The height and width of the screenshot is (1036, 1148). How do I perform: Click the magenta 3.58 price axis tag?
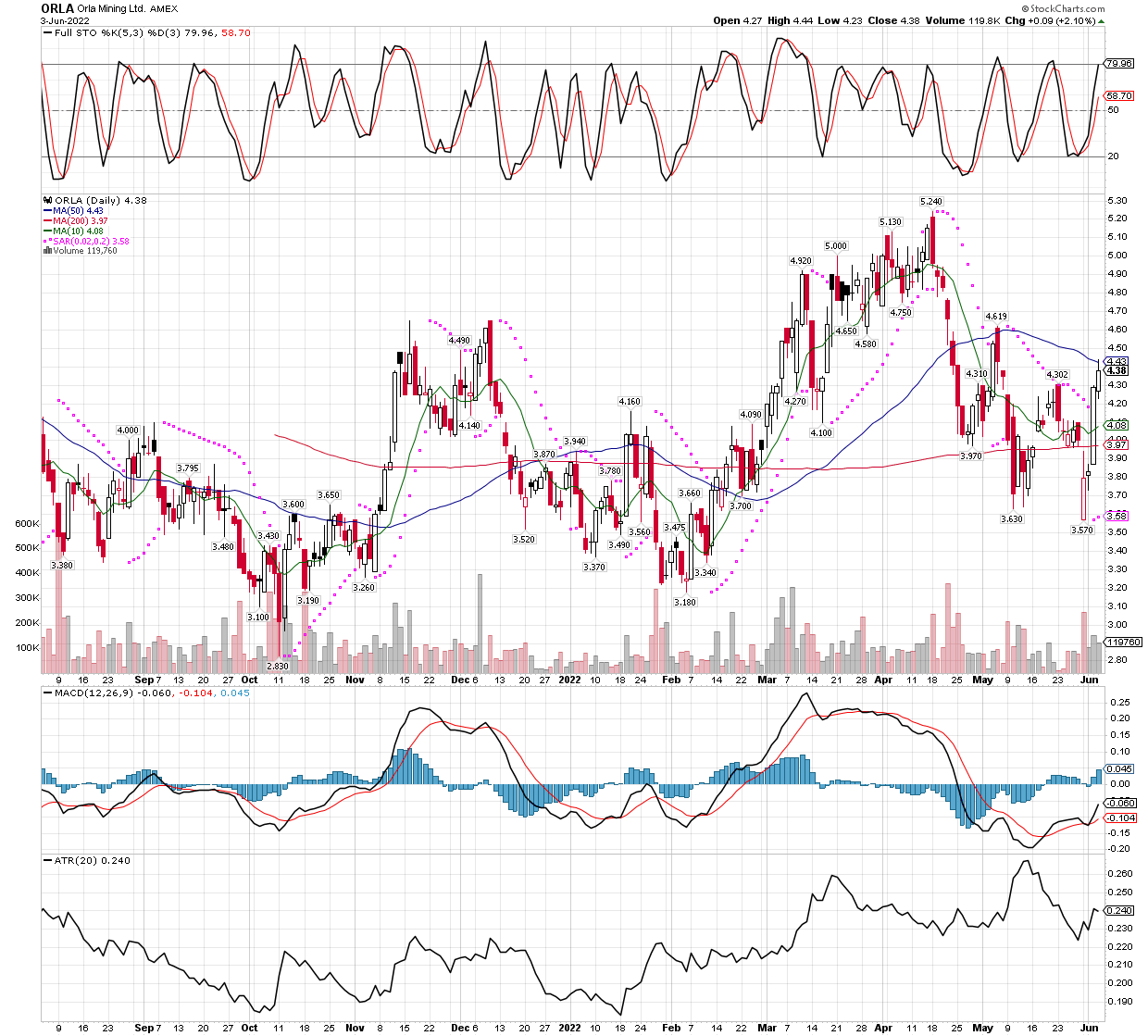point(1117,517)
